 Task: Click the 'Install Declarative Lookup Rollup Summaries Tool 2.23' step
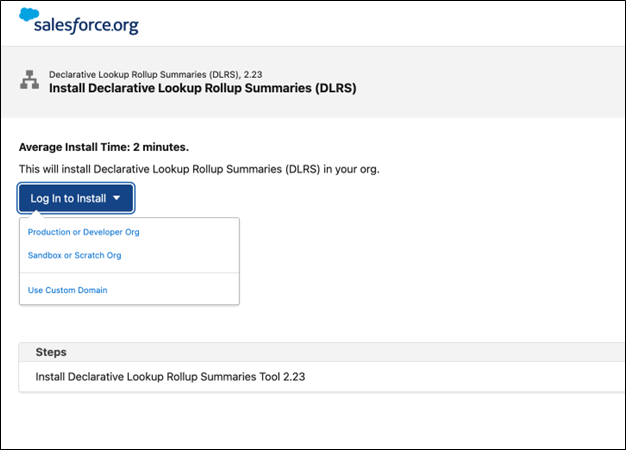pyautogui.click(x=170, y=377)
